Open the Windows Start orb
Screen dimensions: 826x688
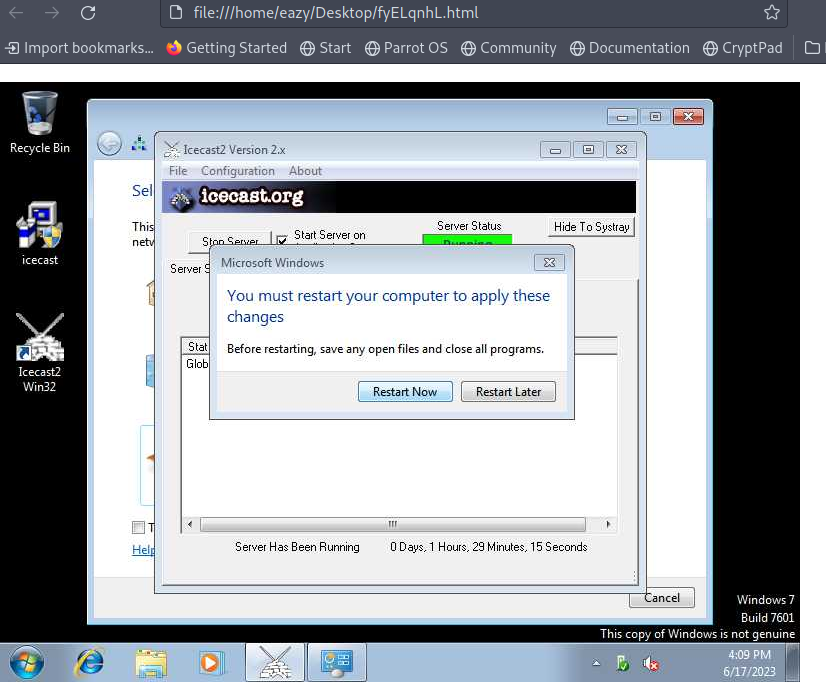(27, 662)
